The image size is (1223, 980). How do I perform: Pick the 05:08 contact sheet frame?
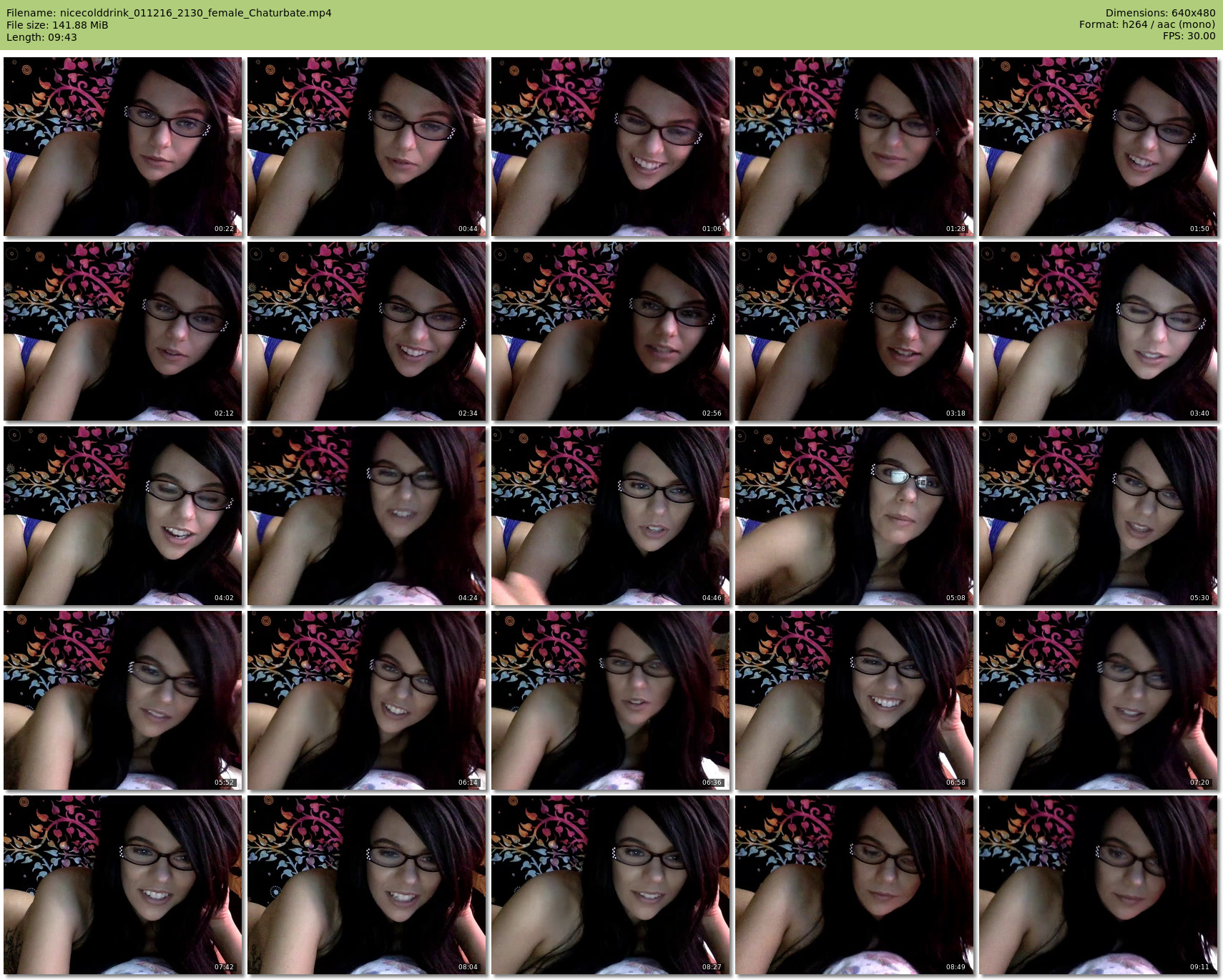click(x=855, y=516)
